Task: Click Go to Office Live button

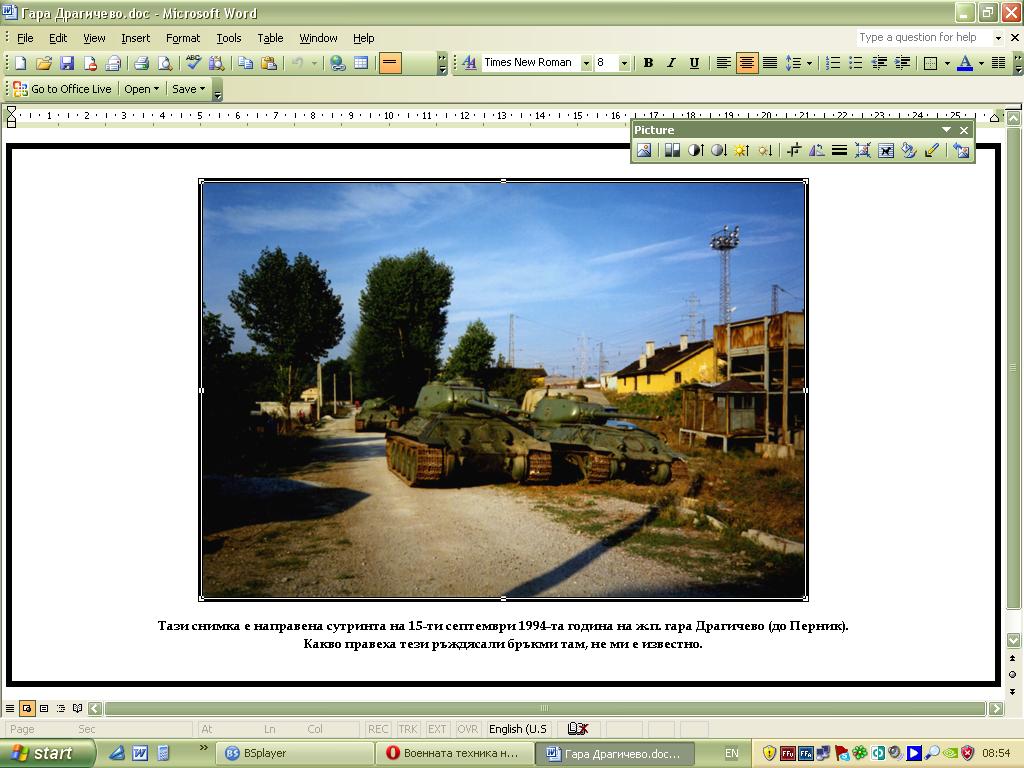Action: click(62, 89)
